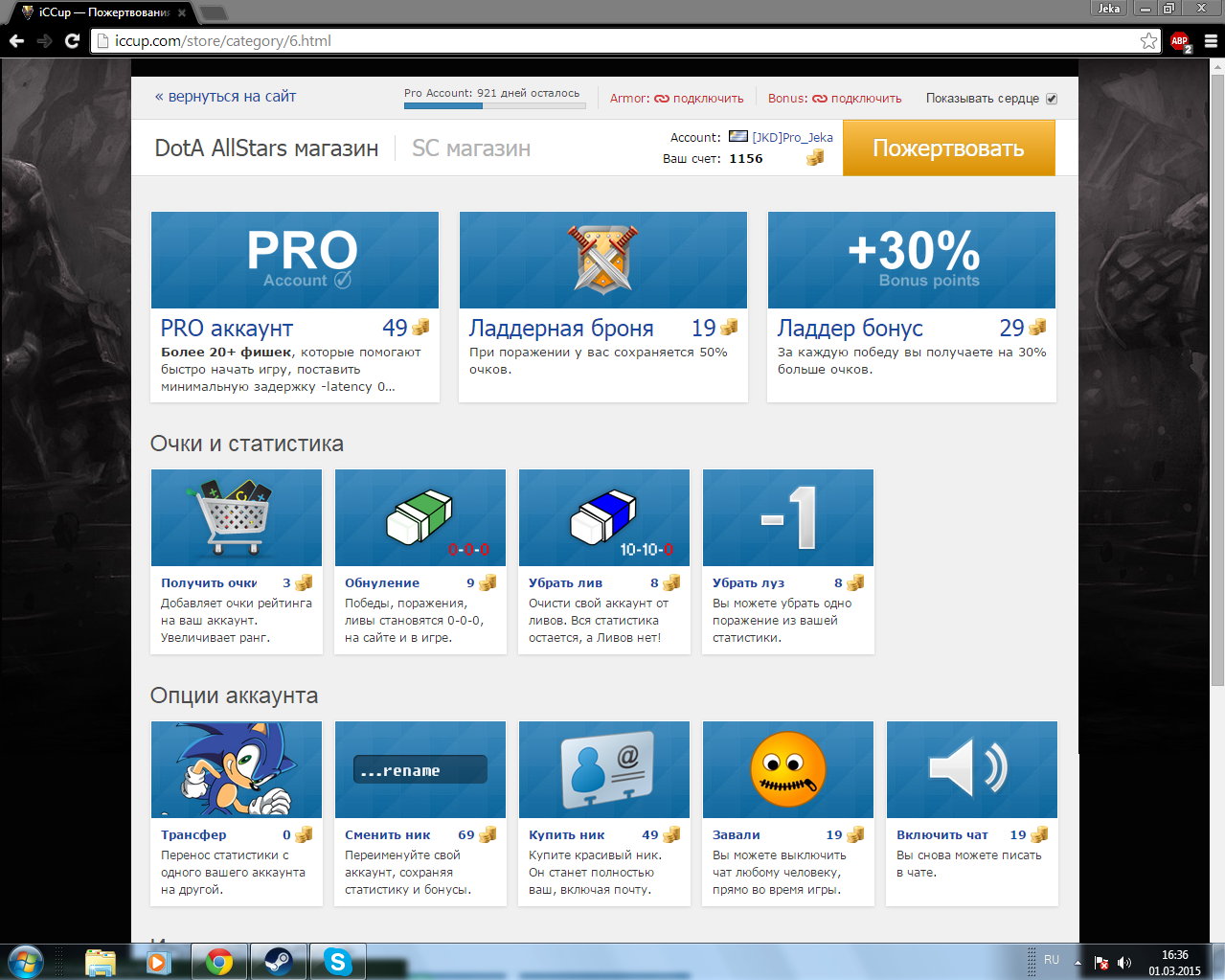Screen dimensions: 1225x980
Task: Open the Включить чат link
Action: (x=942, y=834)
